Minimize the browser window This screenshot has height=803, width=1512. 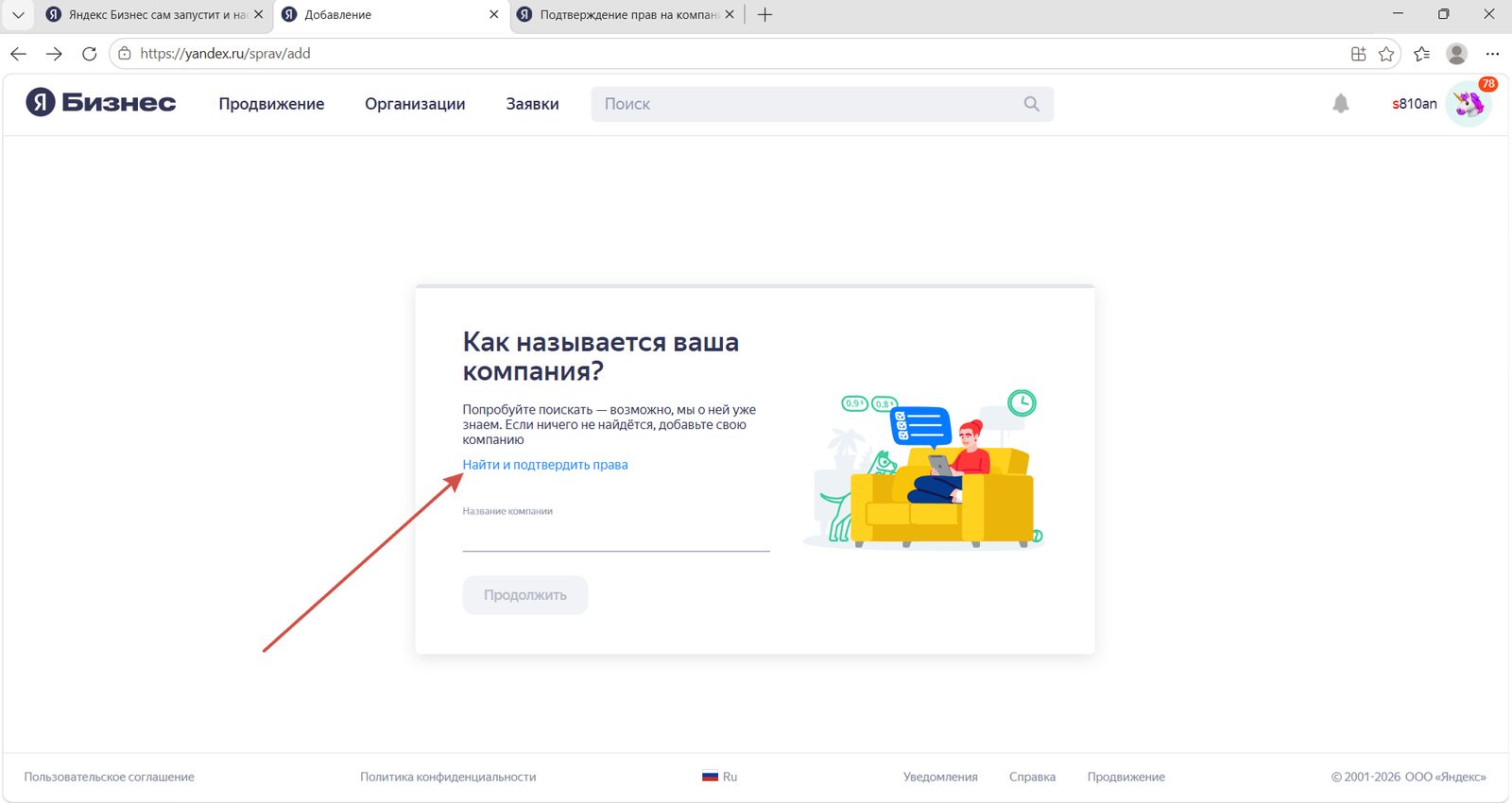tap(1398, 14)
